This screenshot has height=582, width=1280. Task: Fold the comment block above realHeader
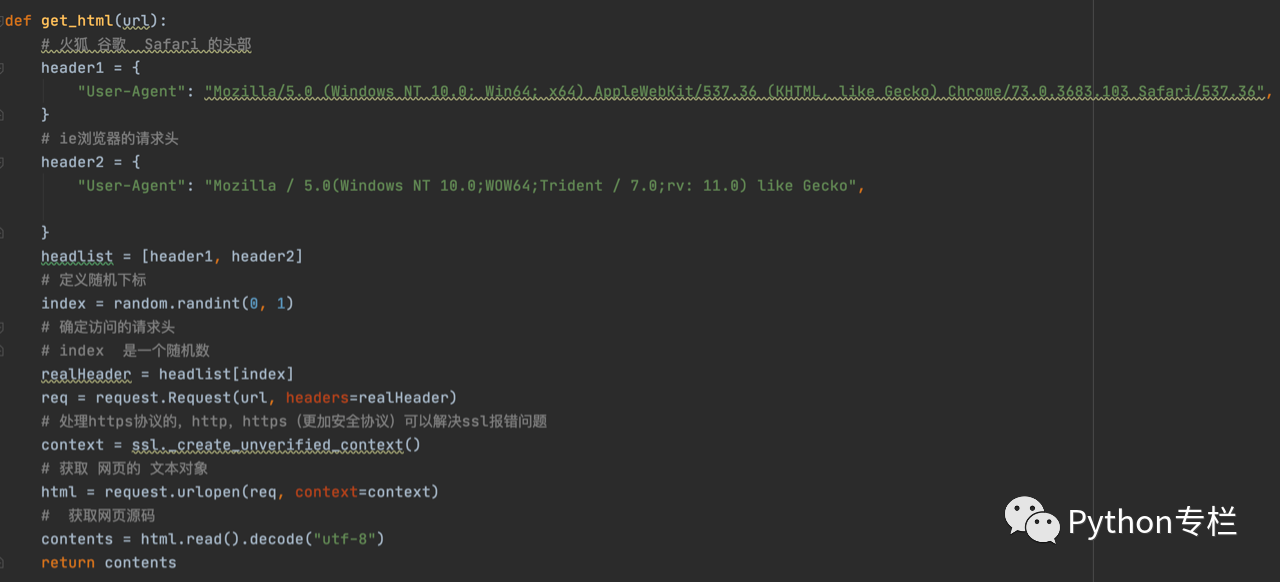pyautogui.click(x=2, y=327)
